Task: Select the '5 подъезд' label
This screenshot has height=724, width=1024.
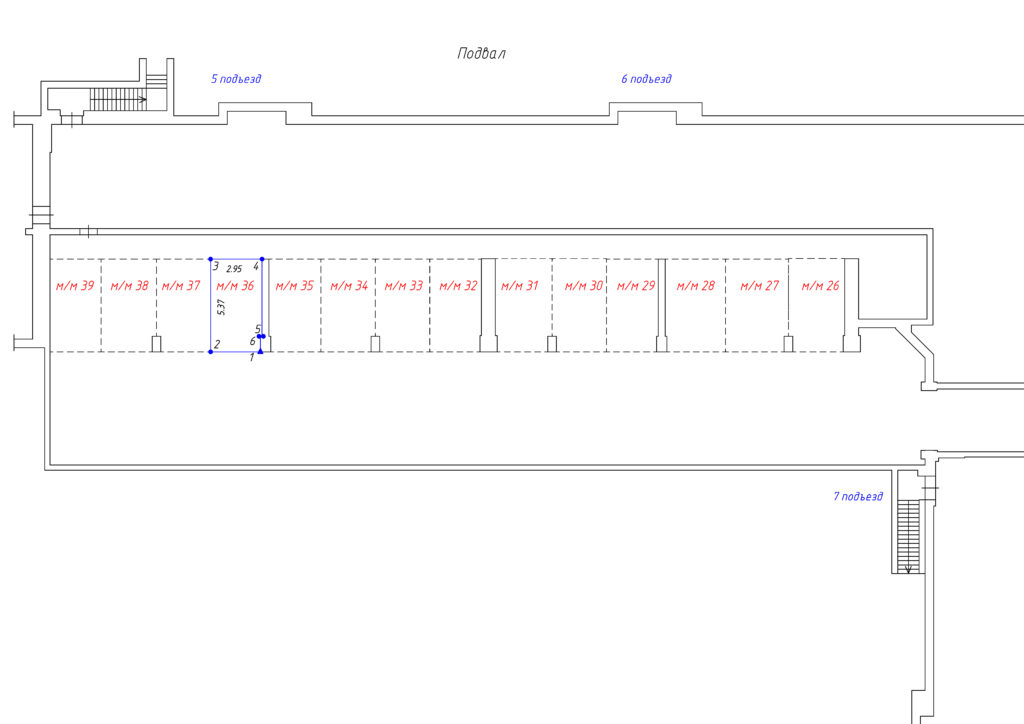Action: pyautogui.click(x=236, y=79)
